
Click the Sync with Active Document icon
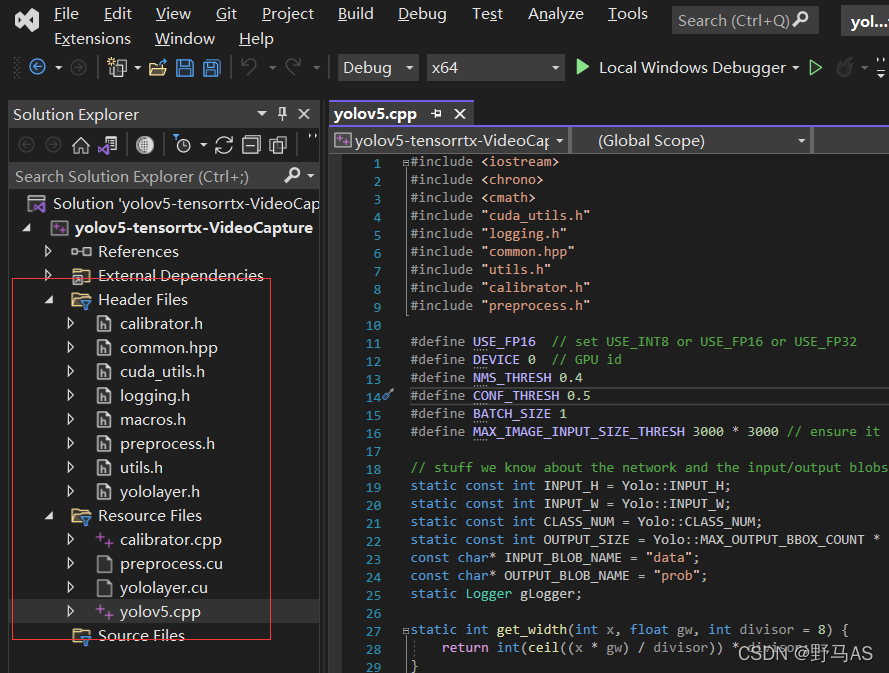[x=224, y=145]
